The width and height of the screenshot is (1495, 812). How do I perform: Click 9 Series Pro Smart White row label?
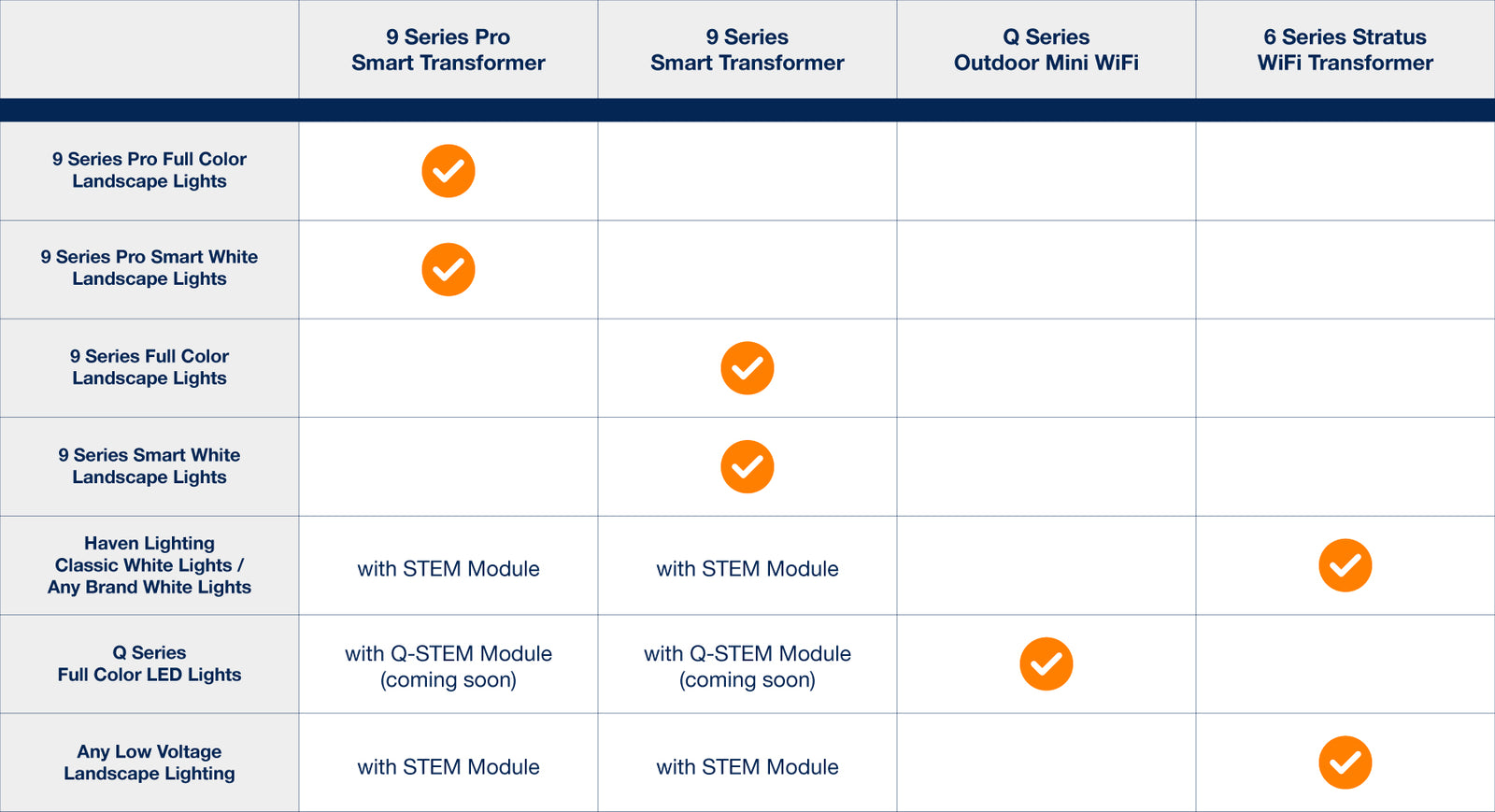[149, 268]
